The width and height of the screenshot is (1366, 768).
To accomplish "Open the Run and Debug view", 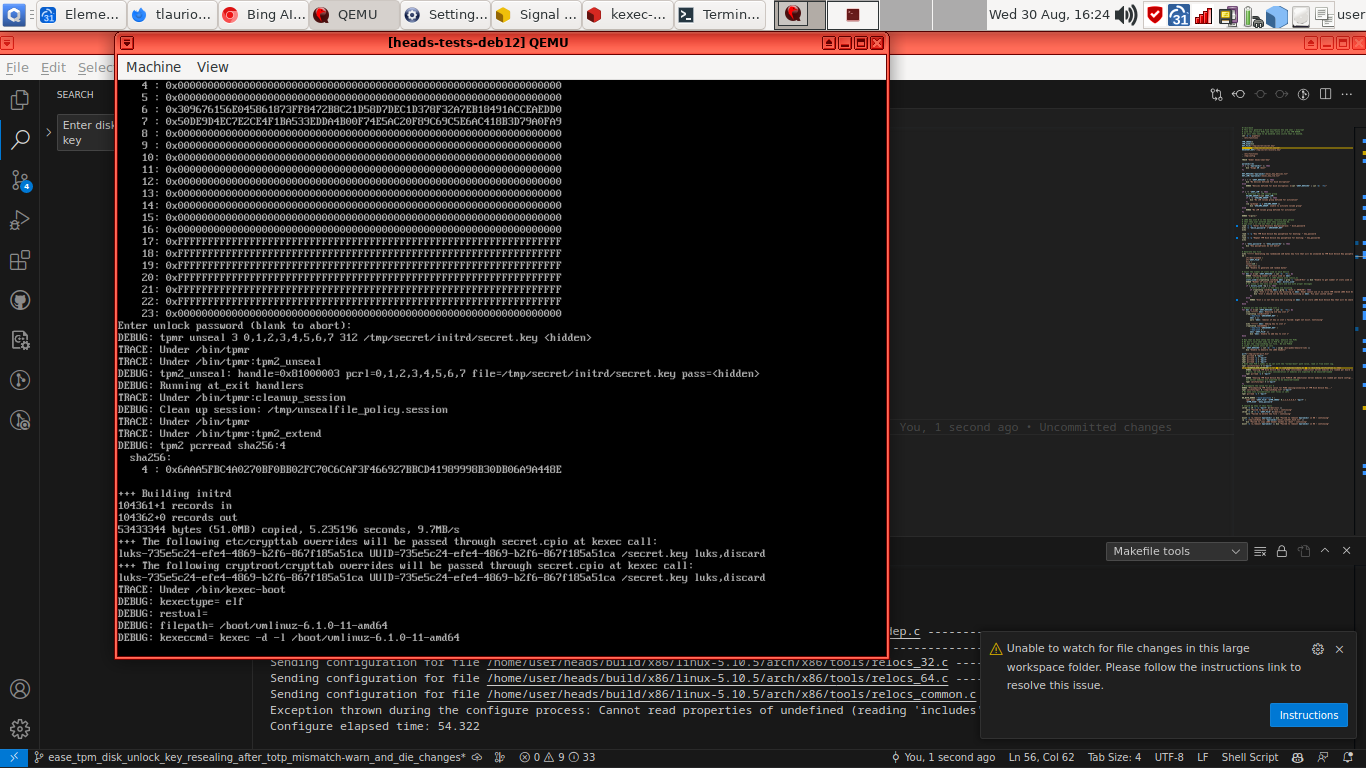I will click(20, 220).
